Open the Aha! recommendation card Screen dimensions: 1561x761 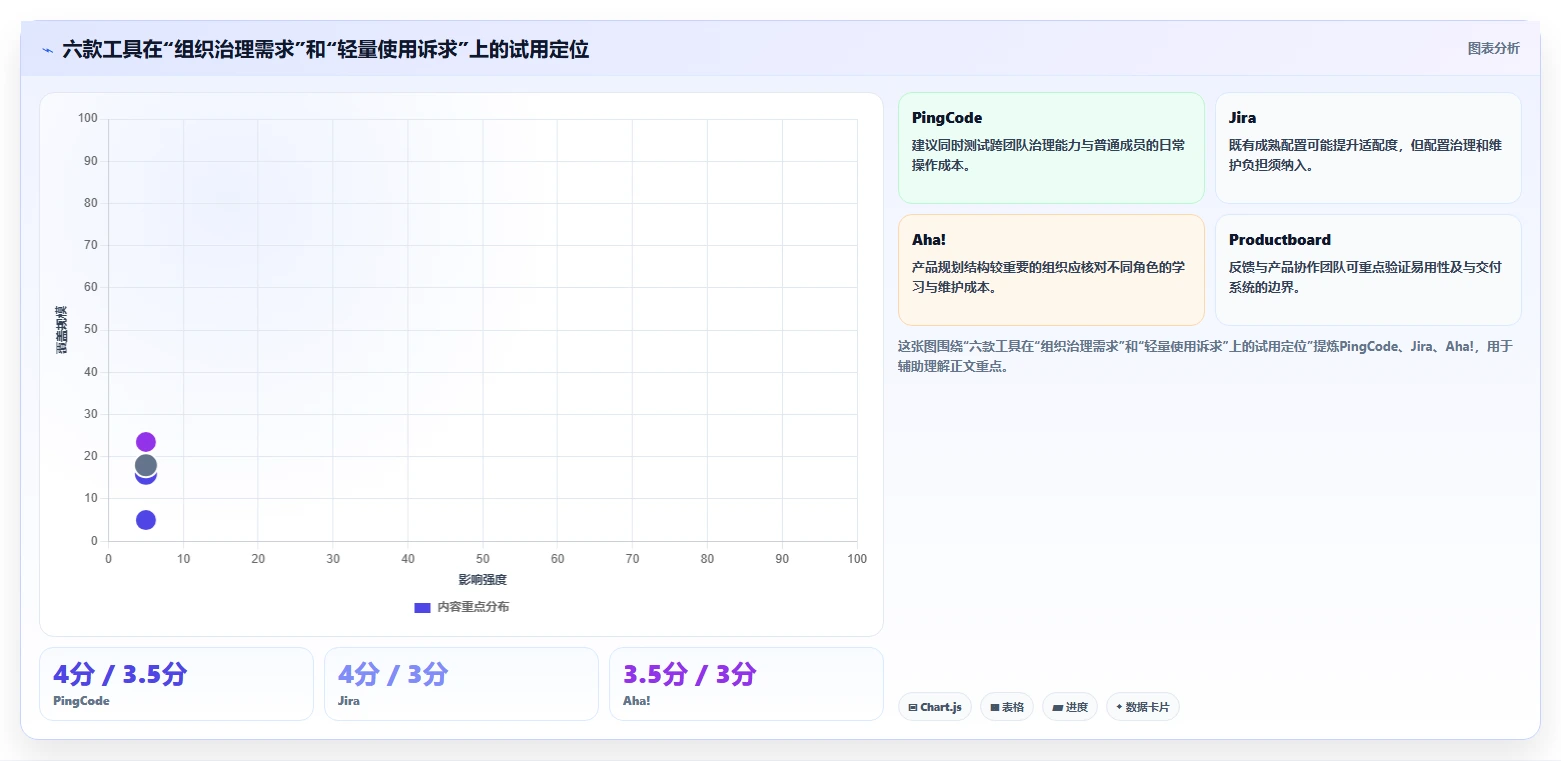point(1051,270)
